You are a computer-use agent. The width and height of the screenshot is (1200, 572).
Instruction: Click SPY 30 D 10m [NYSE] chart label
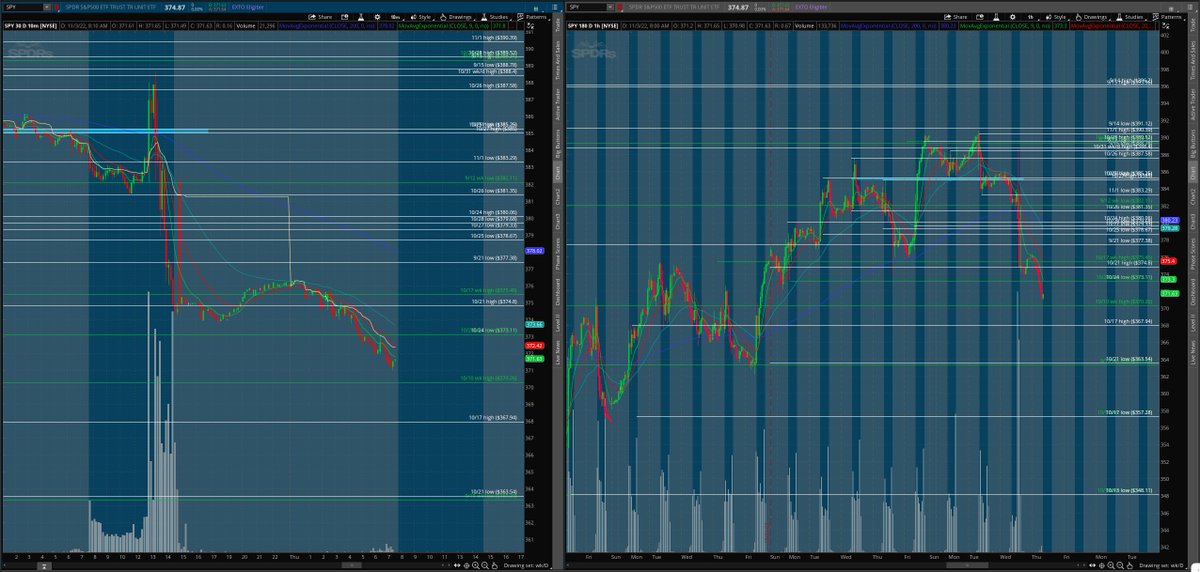[x=30, y=26]
